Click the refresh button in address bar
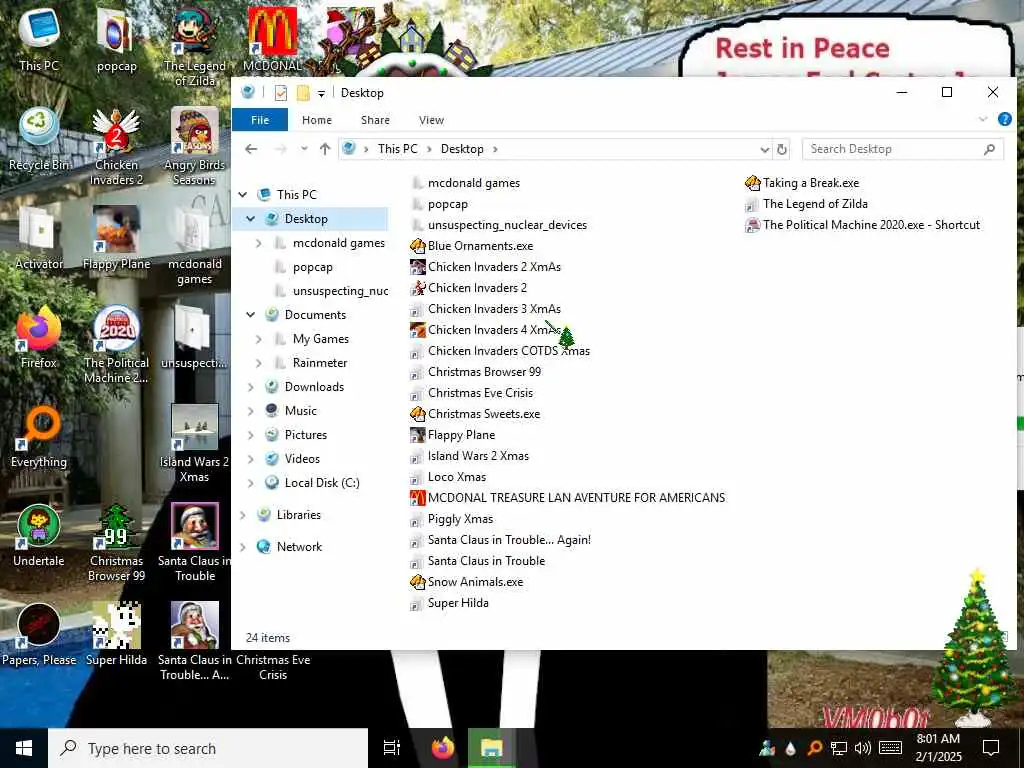Image resolution: width=1024 pixels, height=768 pixels. point(782,149)
